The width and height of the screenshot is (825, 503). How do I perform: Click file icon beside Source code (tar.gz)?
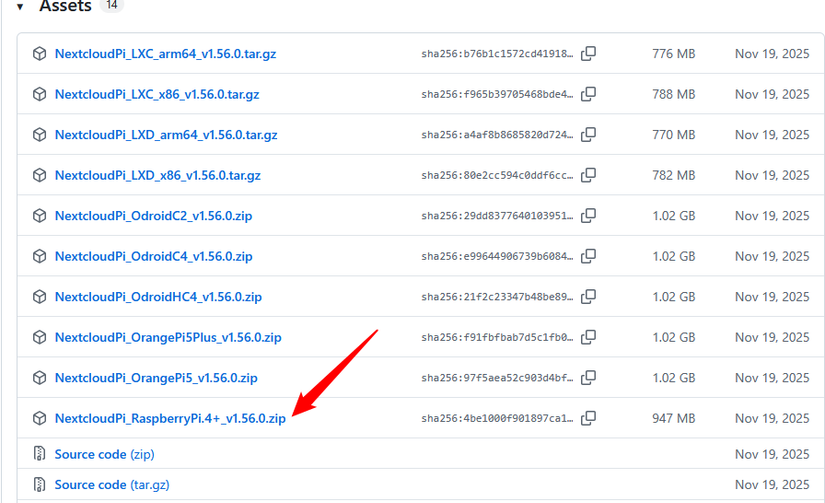click(39, 484)
